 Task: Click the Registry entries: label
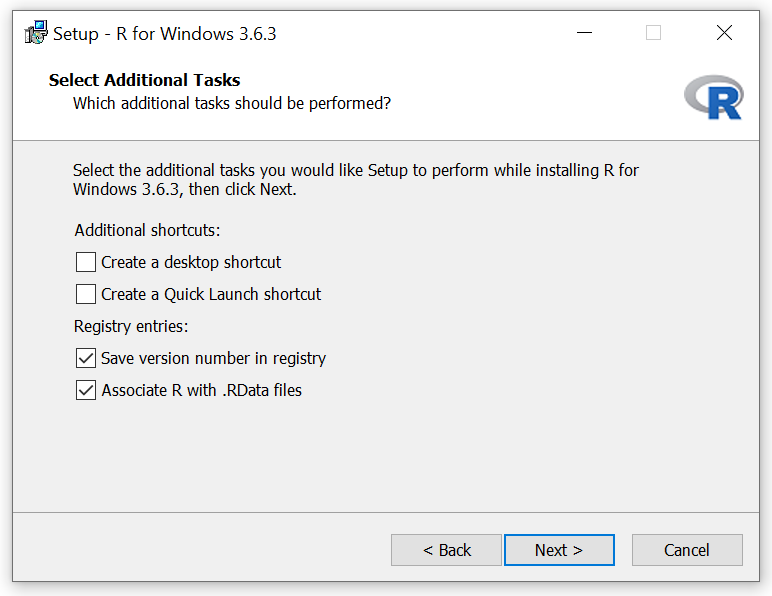pyautogui.click(x=131, y=326)
